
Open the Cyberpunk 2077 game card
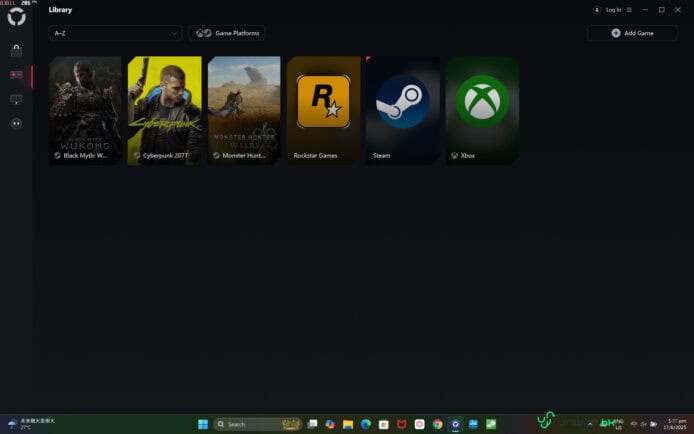point(165,111)
